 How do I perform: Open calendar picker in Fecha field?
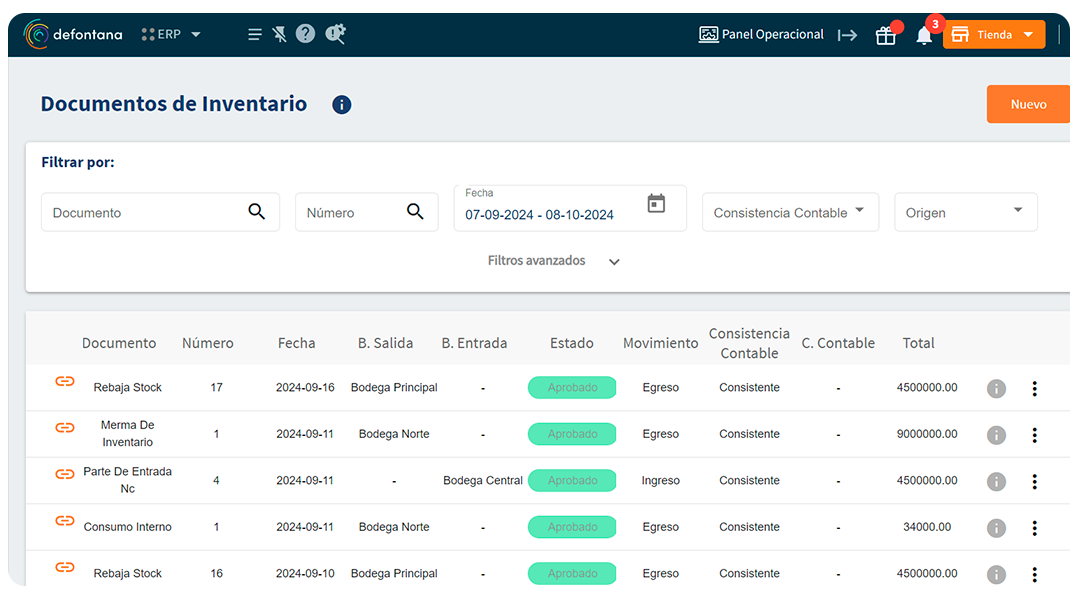pyautogui.click(x=656, y=204)
